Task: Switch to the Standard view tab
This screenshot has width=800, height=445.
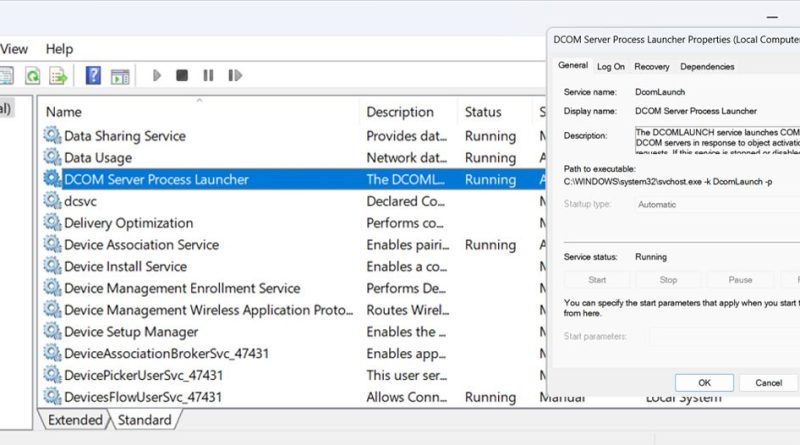Action: pos(145,420)
